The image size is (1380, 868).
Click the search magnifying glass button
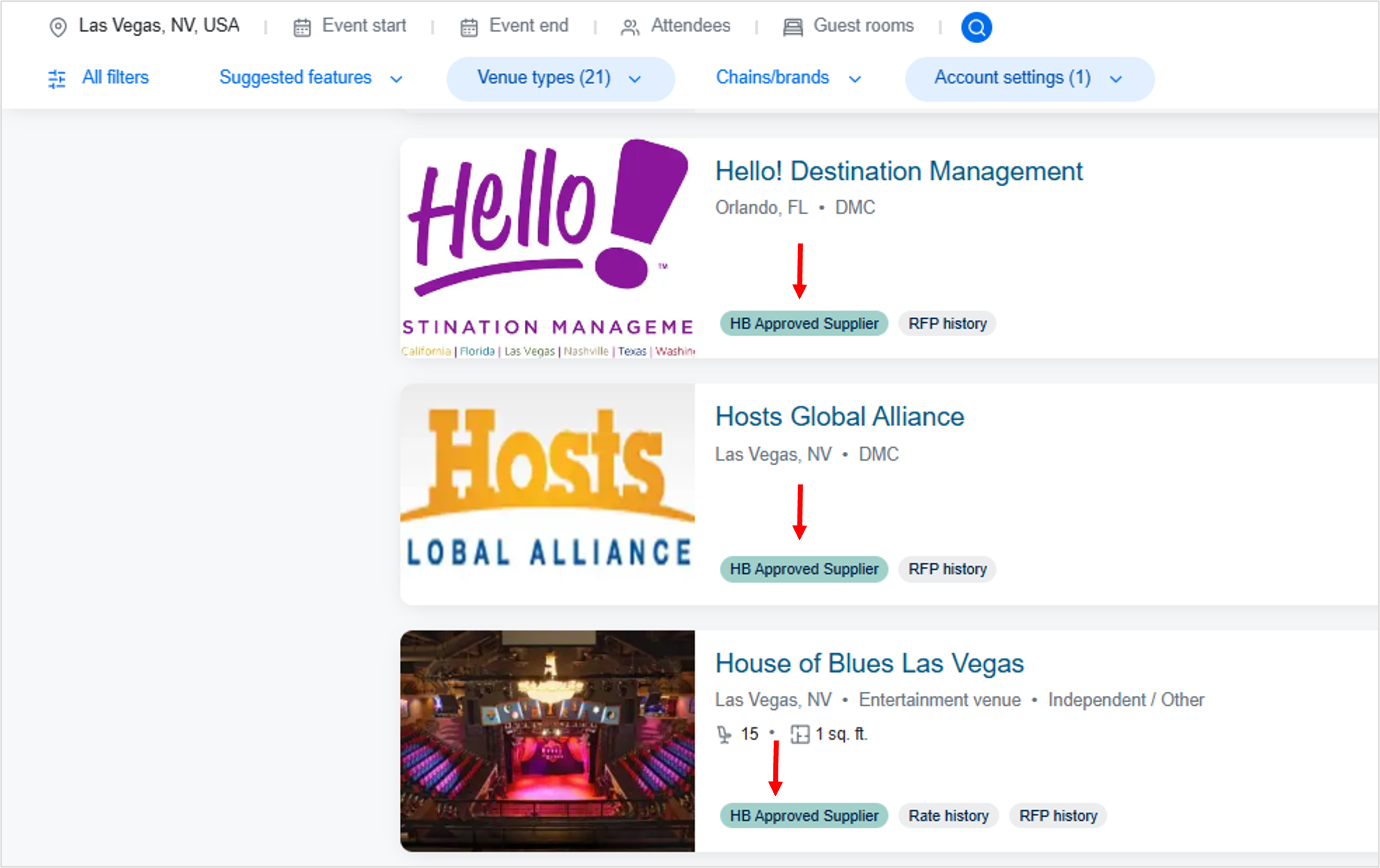[x=976, y=27]
